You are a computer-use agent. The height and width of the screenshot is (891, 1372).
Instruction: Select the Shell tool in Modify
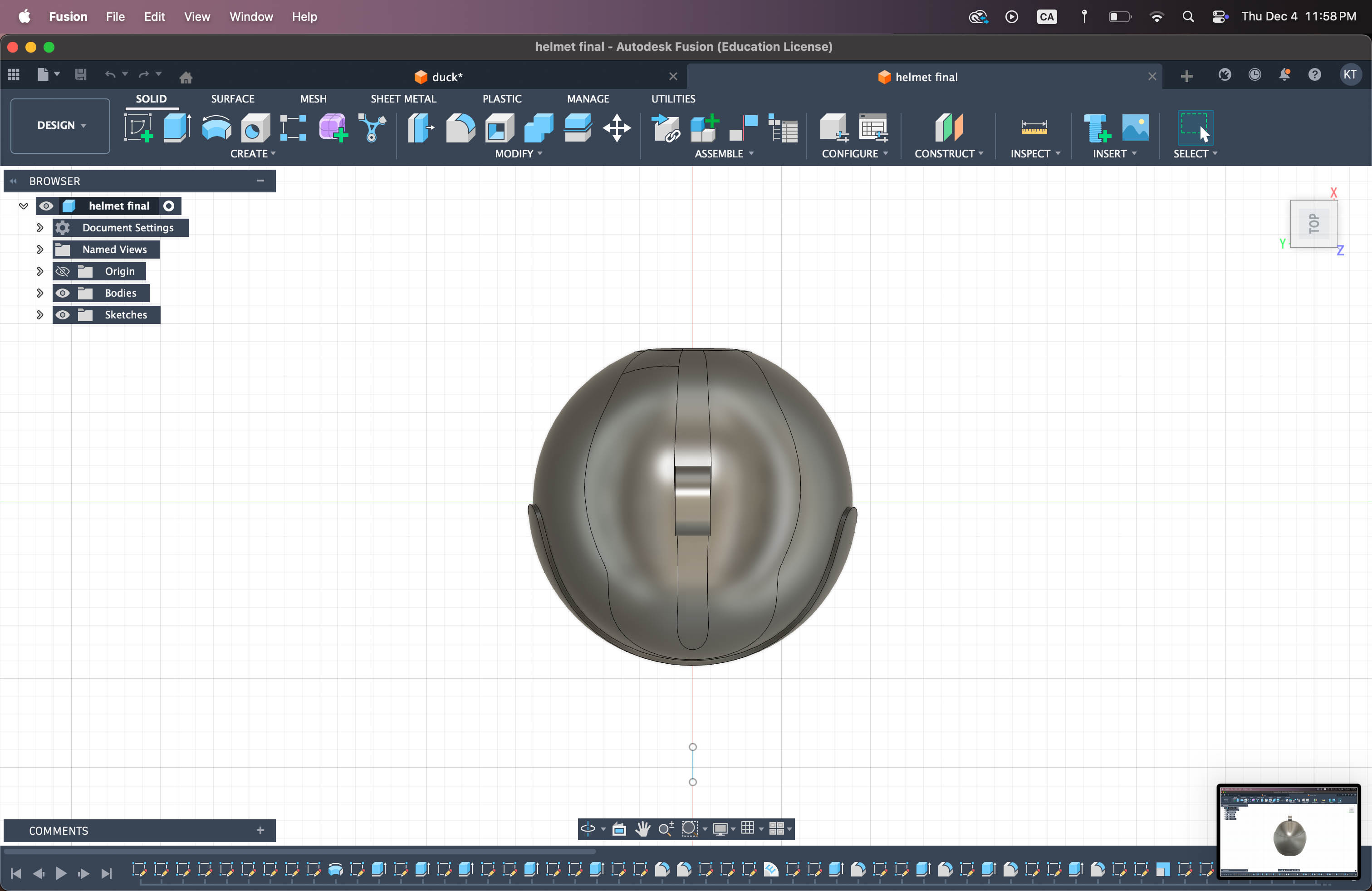tap(499, 127)
